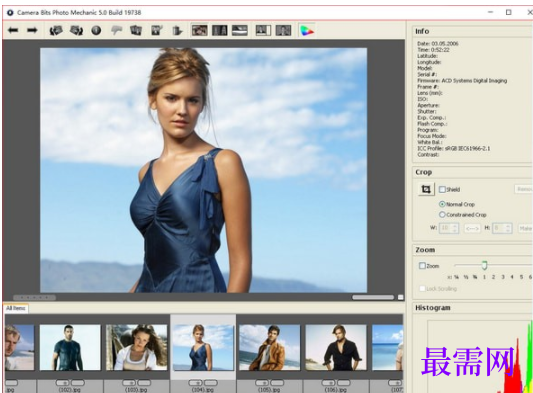Toggle the Lock Scrolling checkbox
Viewport: 533px width, 393px height.
(x=422, y=289)
